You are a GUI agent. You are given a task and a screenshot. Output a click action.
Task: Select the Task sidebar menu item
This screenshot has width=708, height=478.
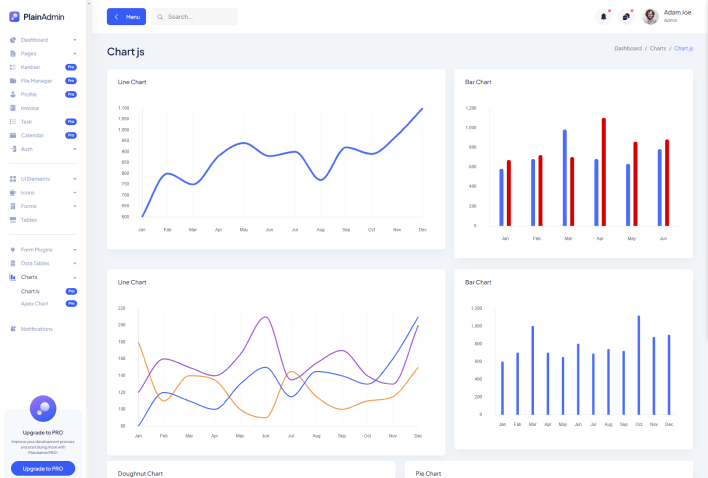(x=27, y=121)
